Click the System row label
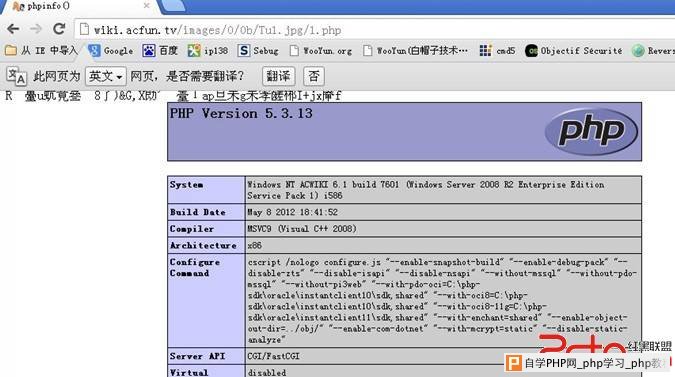 pyautogui.click(x=186, y=185)
